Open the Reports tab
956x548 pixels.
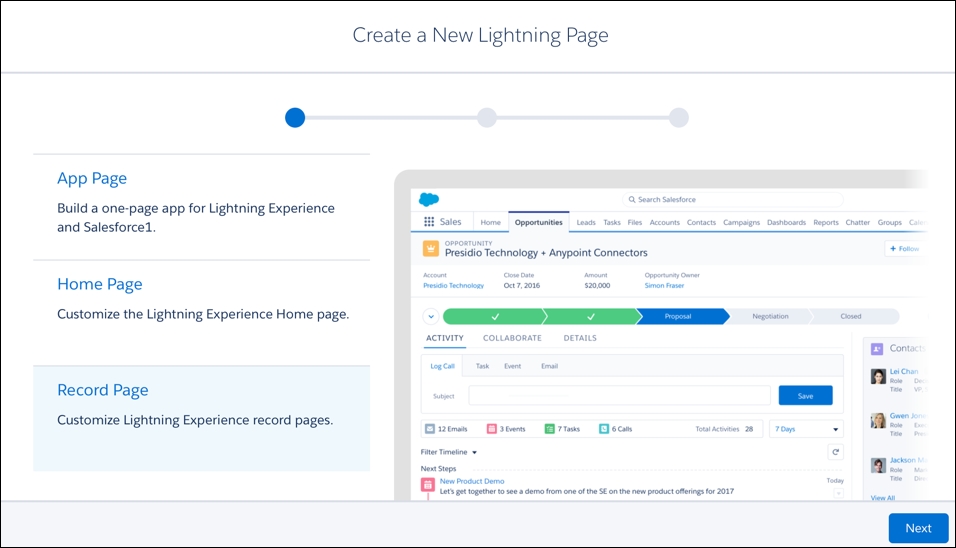tap(826, 222)
